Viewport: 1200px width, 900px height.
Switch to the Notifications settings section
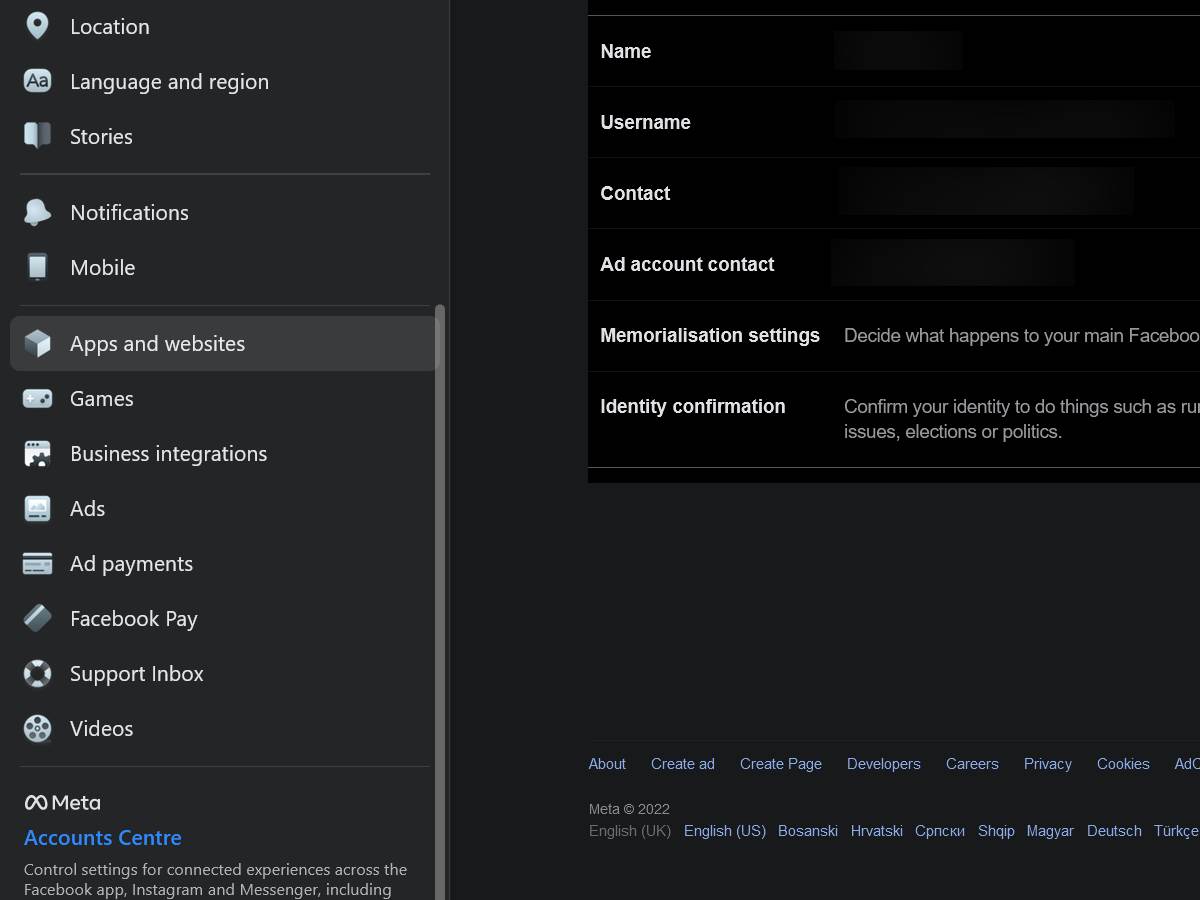click(129, 212)
